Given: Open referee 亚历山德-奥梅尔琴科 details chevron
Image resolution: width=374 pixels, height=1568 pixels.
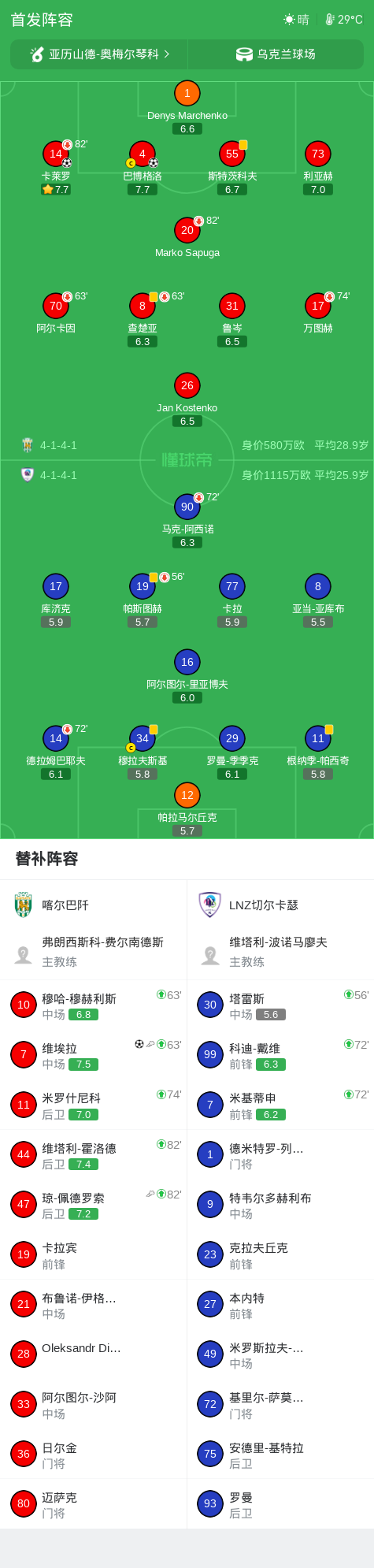Looking at the screenshot, I should click(x=167, y=54).
